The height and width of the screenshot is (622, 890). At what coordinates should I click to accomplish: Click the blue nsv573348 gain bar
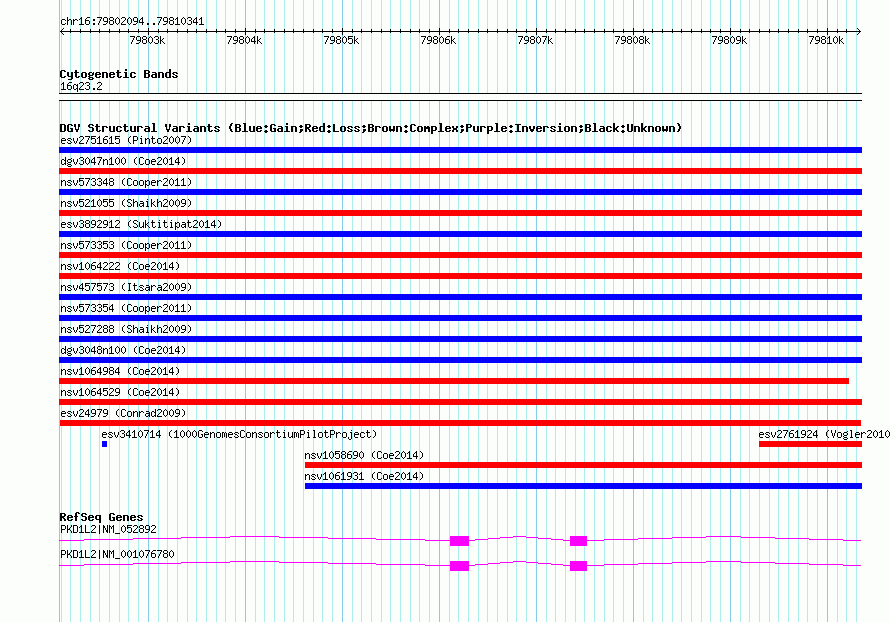click(x=460, y=192)
